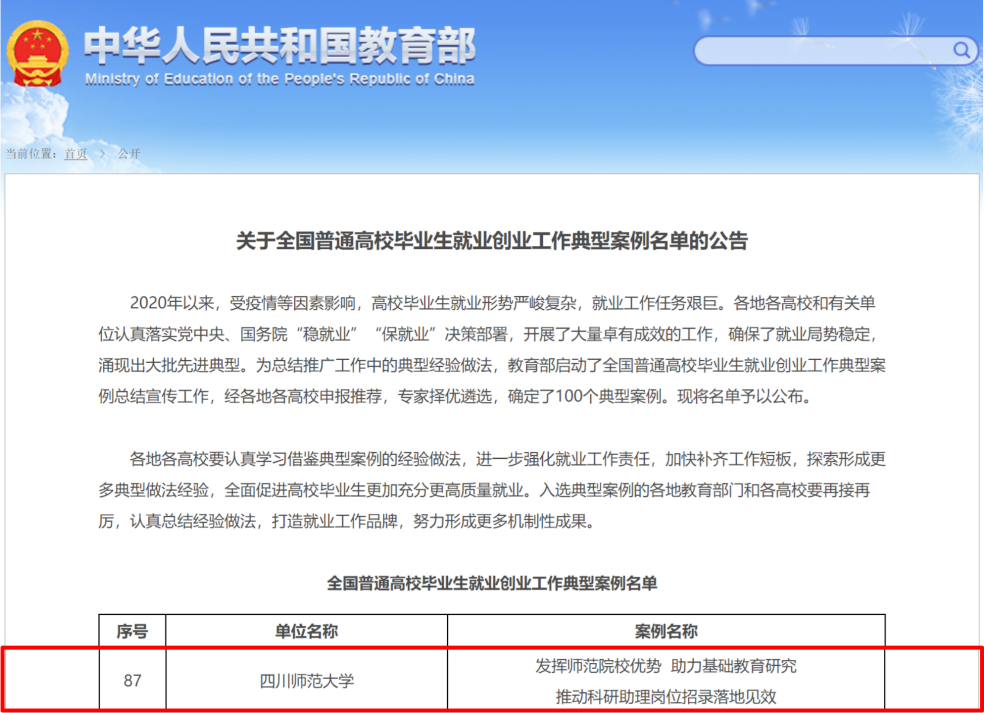Click the paragraph beginning 2020年以来
Screen dimensions: 984x713
click(492, 350)
